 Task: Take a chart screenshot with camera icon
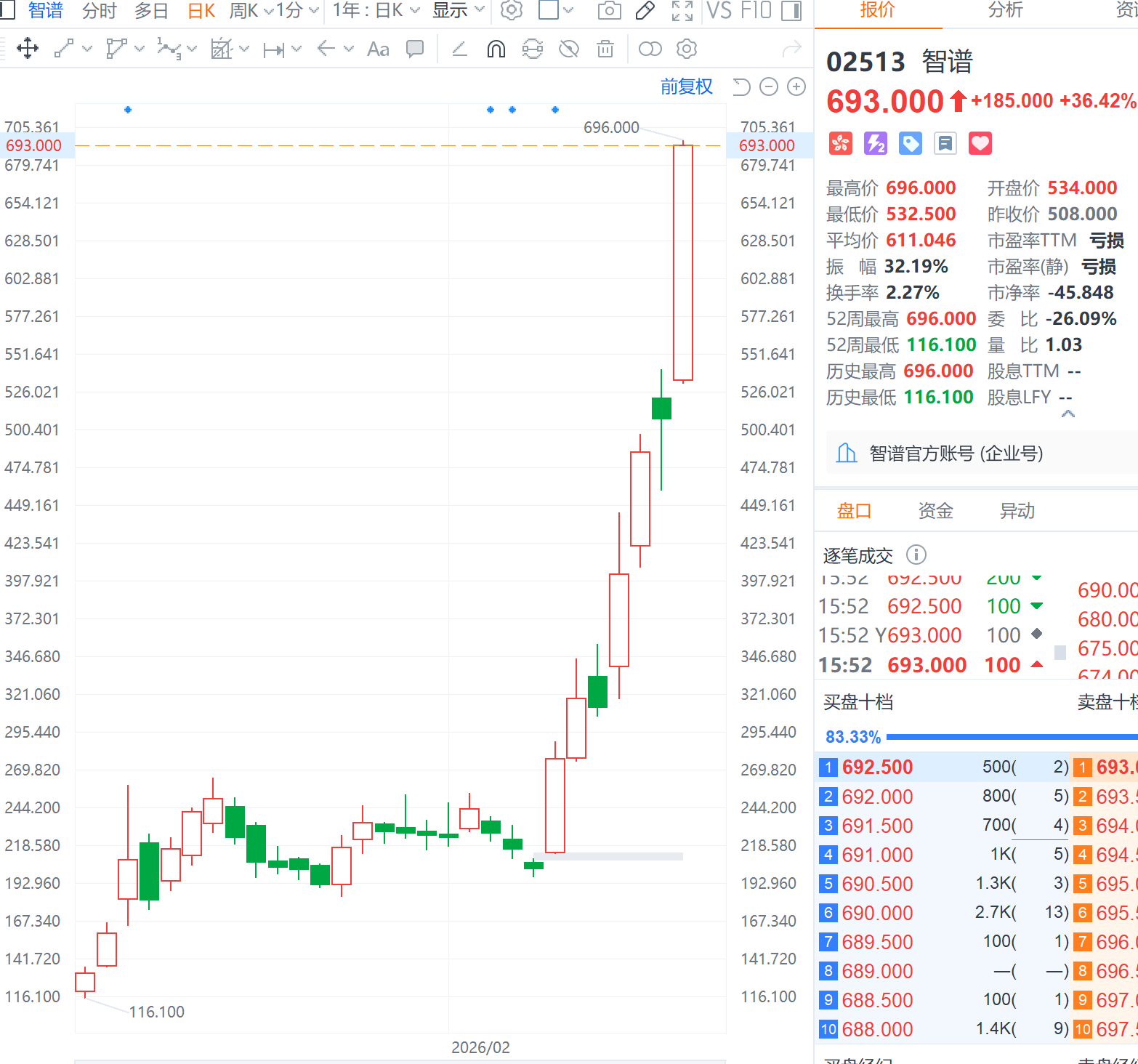pos(609,10)
